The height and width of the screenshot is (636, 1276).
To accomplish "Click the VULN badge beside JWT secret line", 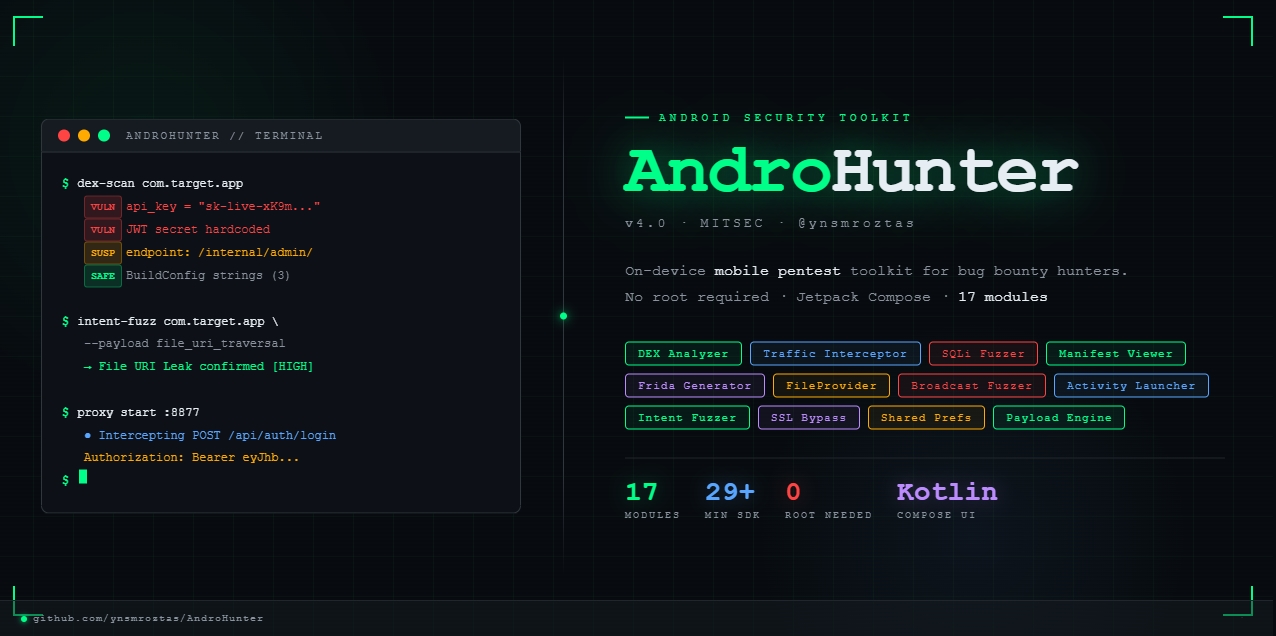I will pyautogui.click(x=101, y=229).
